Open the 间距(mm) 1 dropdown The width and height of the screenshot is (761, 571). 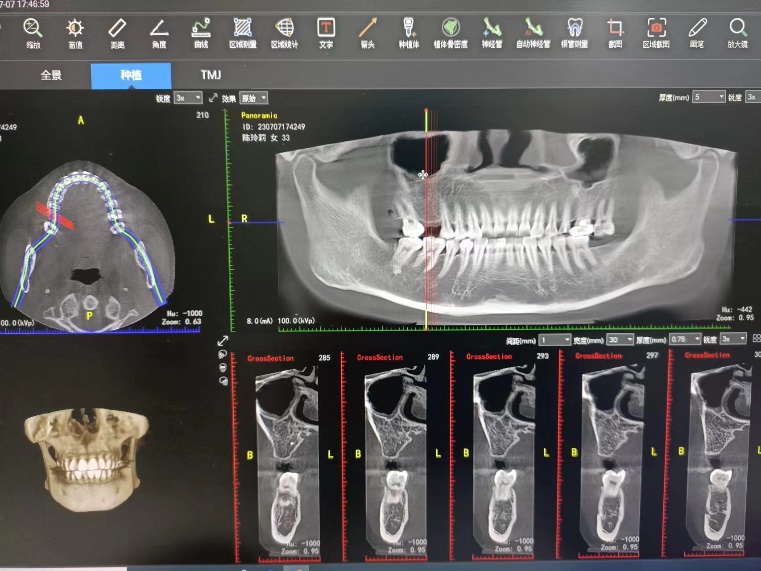click(554, 340)
